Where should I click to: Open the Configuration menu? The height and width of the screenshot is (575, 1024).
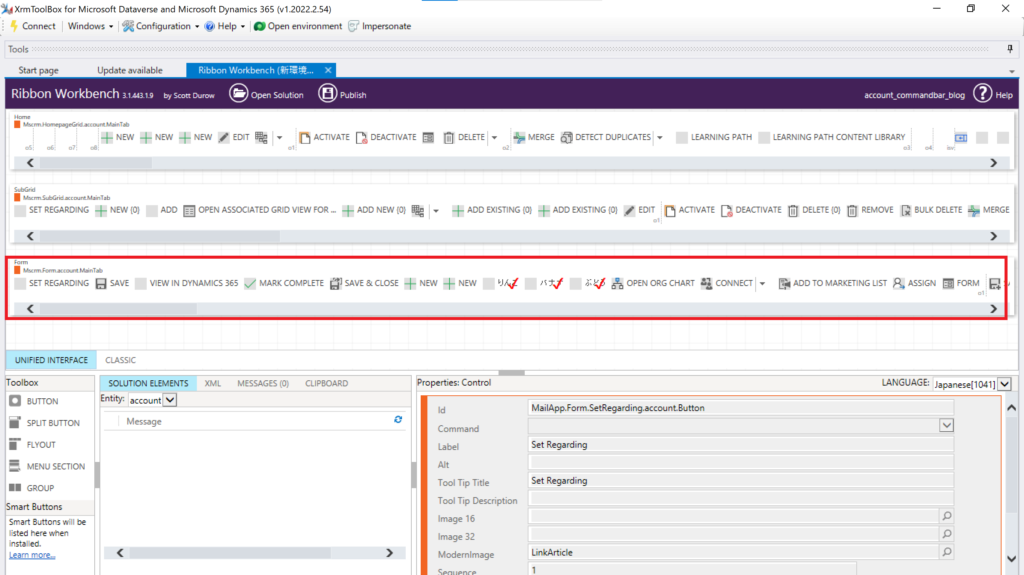click(161, 26)
